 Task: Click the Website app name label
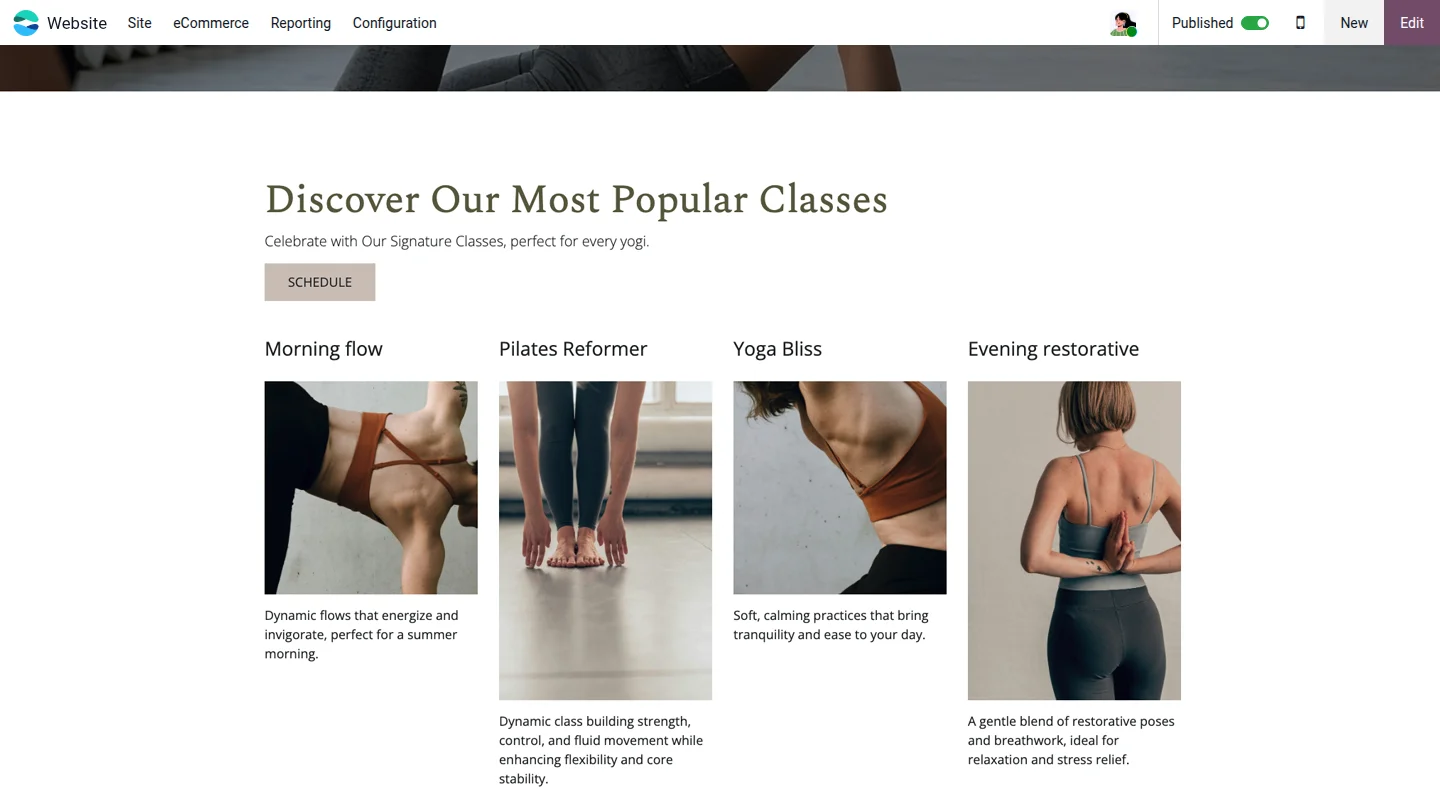[77, 23]
